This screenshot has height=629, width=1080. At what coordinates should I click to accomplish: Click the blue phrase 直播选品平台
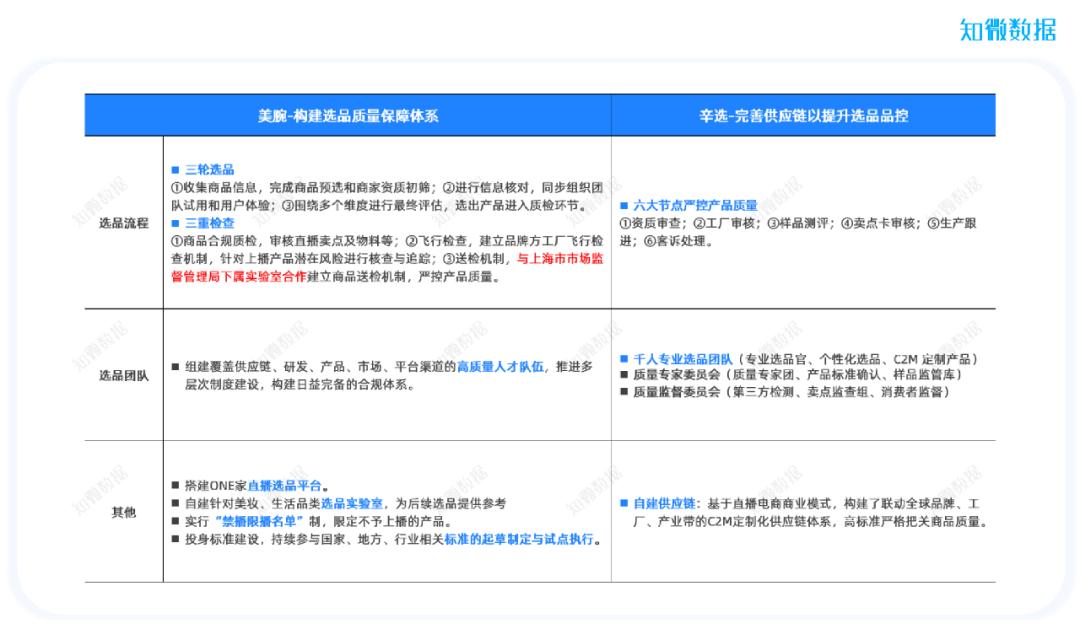click(284, 485)
